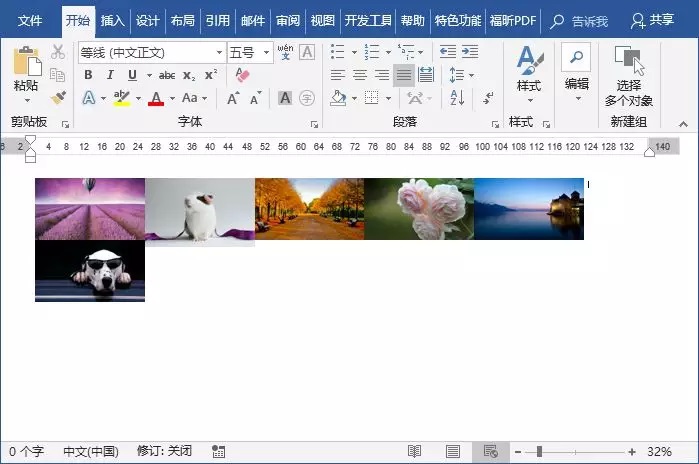
Task: Toggle Italic formatting
Action: tap(110, 75)
